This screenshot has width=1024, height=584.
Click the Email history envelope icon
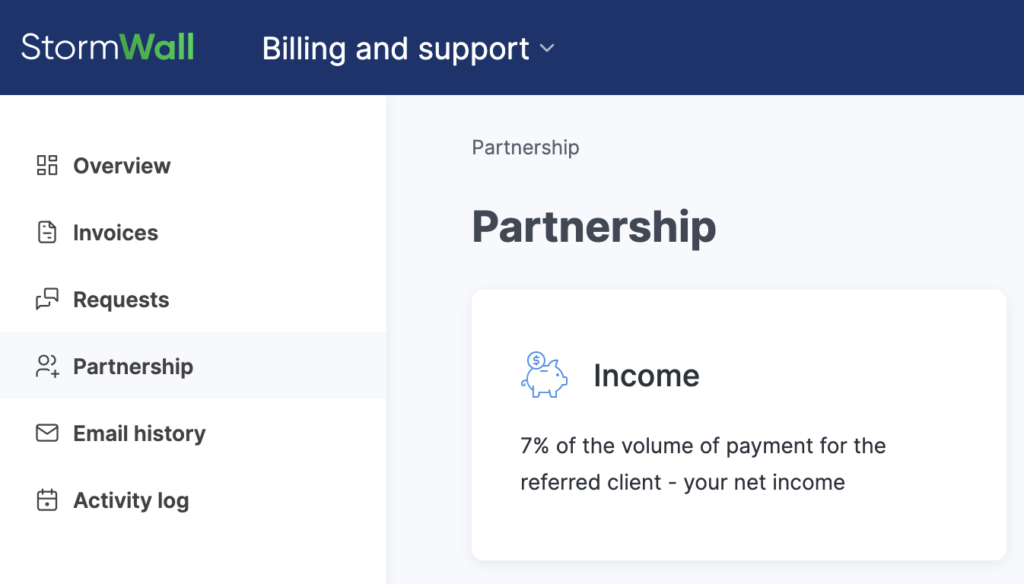point(47,432)
